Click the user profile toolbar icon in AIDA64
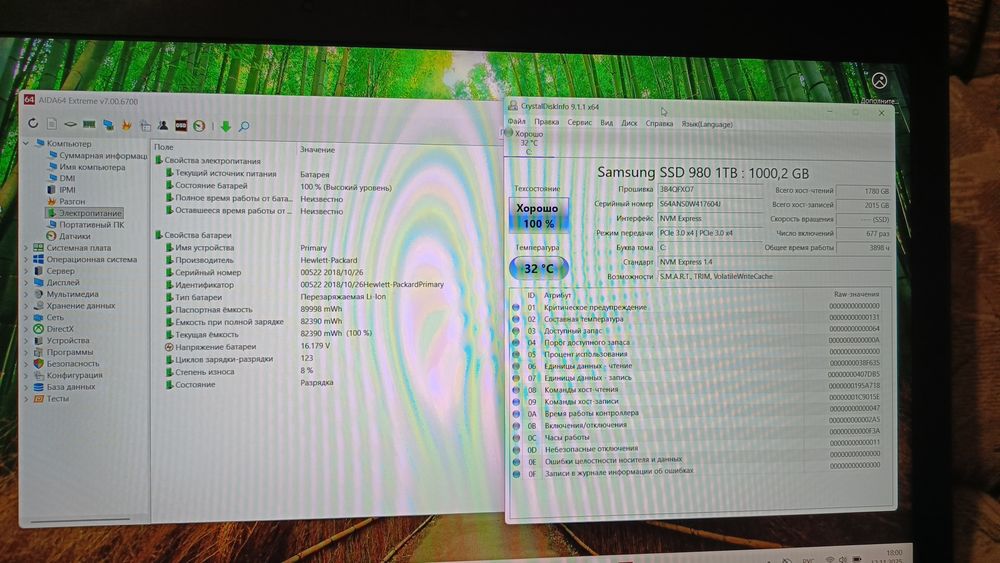The image size is (1000, 563). tap(163, 126)
